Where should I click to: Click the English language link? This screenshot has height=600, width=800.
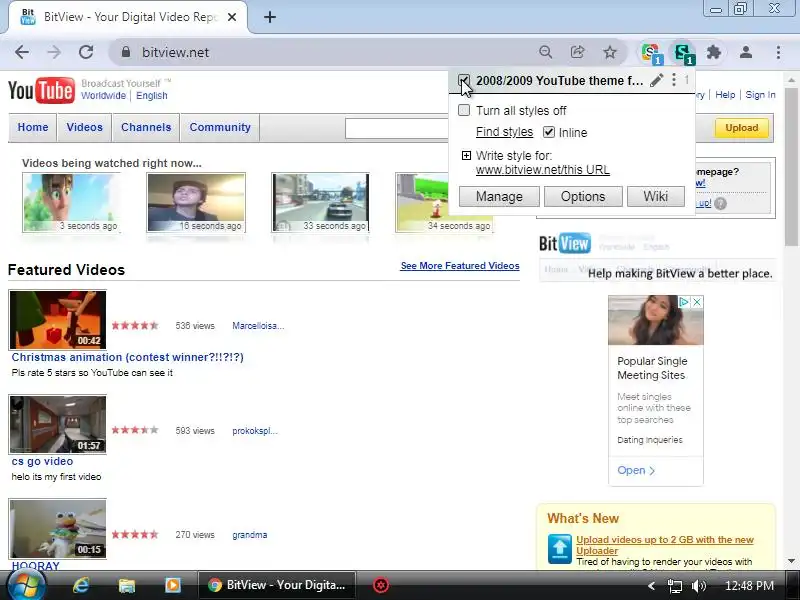coord(152,95)
